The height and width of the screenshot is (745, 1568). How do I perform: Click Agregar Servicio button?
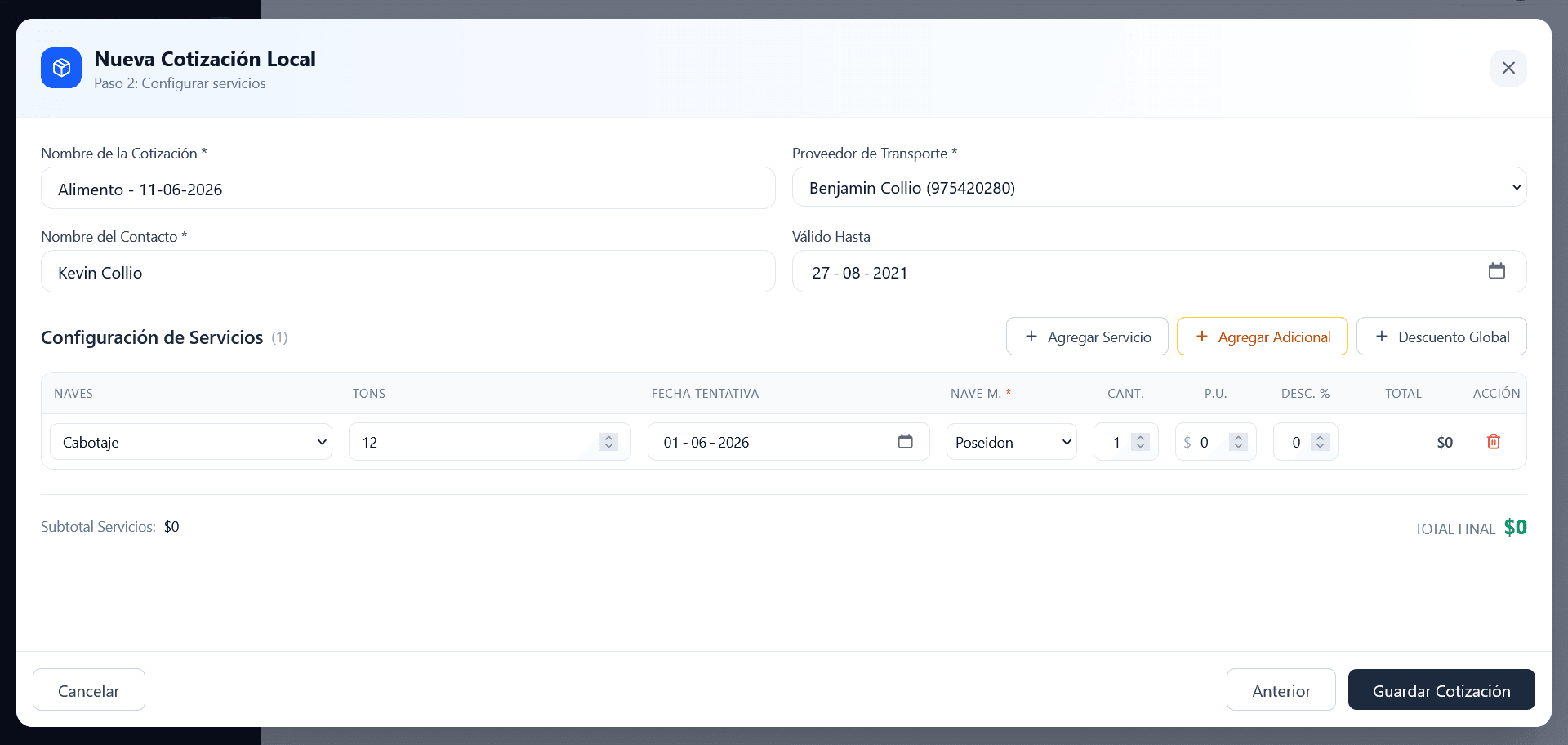(1087, 337)
